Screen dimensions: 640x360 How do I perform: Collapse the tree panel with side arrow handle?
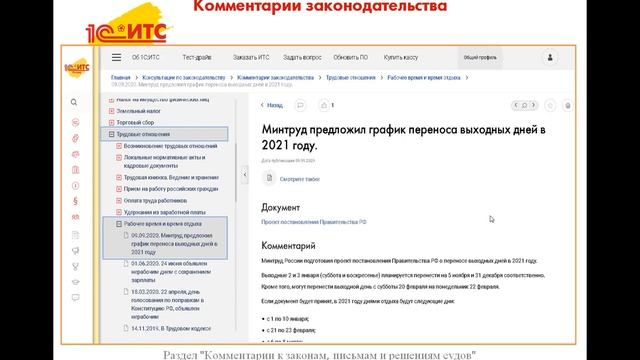(244, 175)
